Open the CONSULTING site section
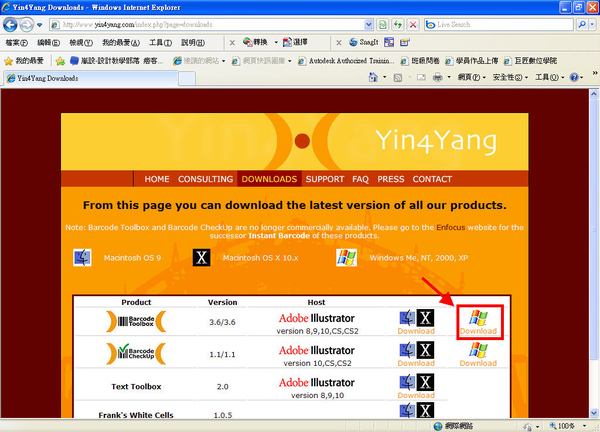Screen dimensions: 600x432 (x=205, y=179)
